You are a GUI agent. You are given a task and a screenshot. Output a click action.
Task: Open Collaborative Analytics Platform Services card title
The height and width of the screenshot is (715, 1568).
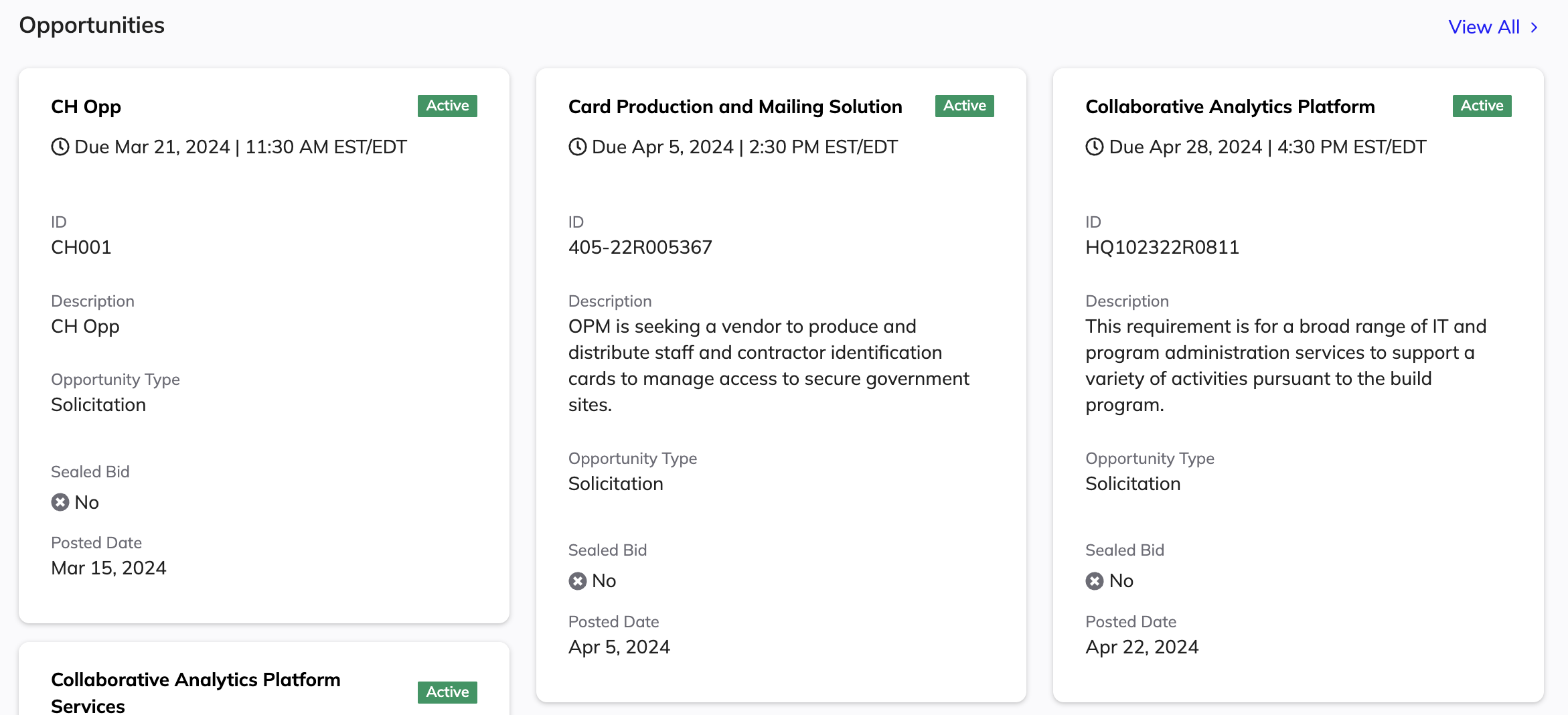195,692
